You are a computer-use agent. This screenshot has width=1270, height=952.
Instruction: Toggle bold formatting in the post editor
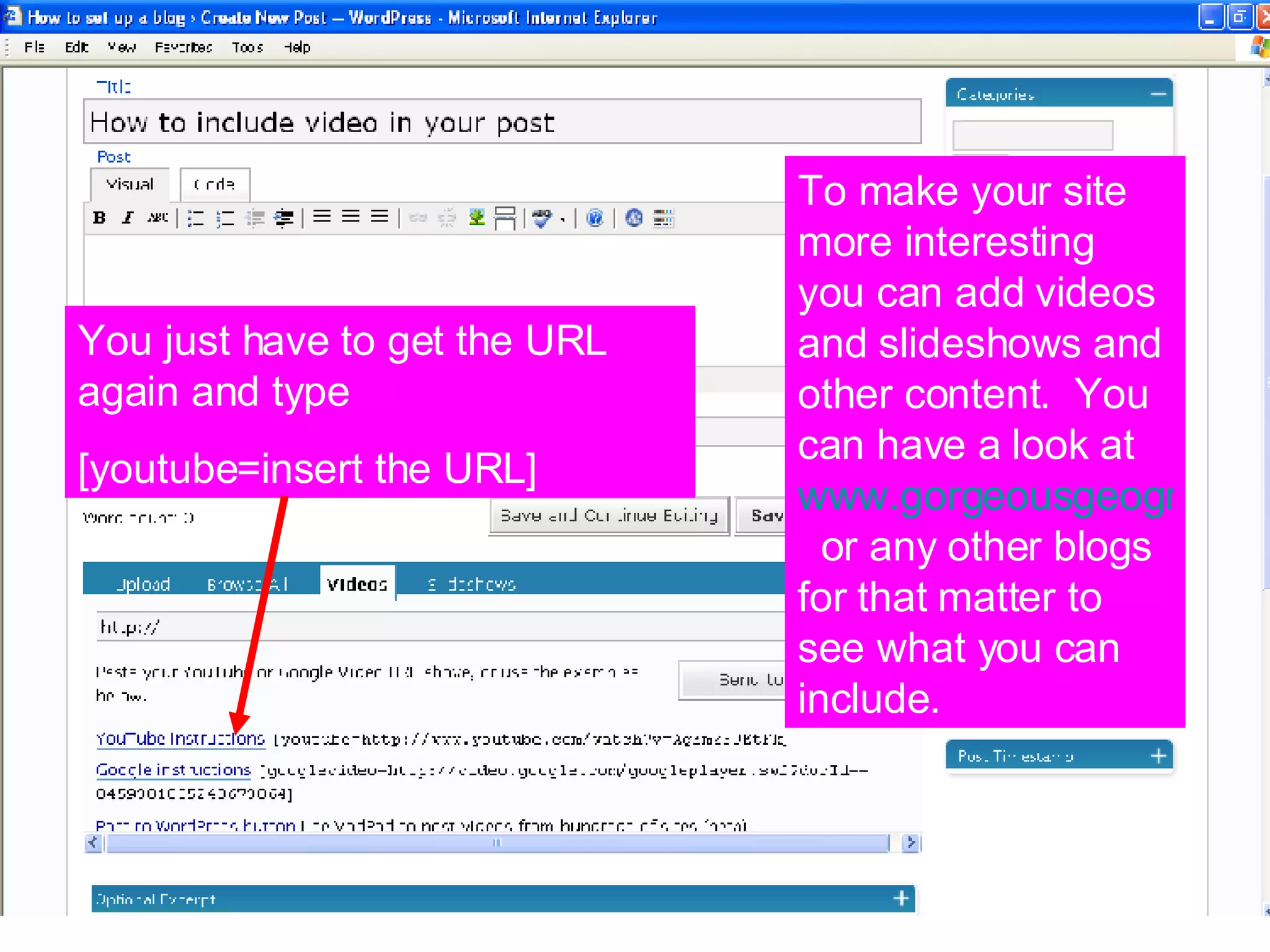click(x=99, y=218)
